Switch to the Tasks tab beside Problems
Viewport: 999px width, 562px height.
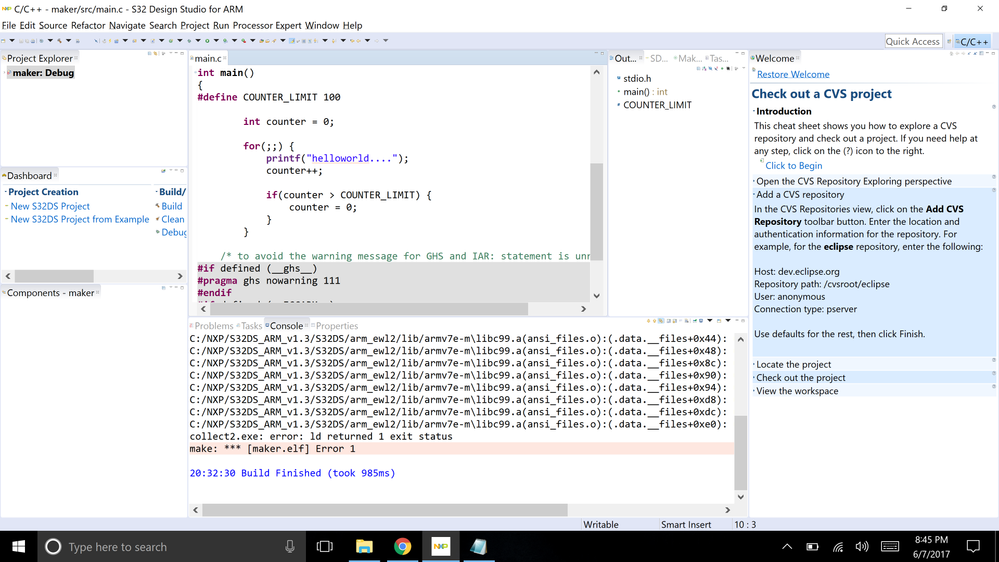250,326
